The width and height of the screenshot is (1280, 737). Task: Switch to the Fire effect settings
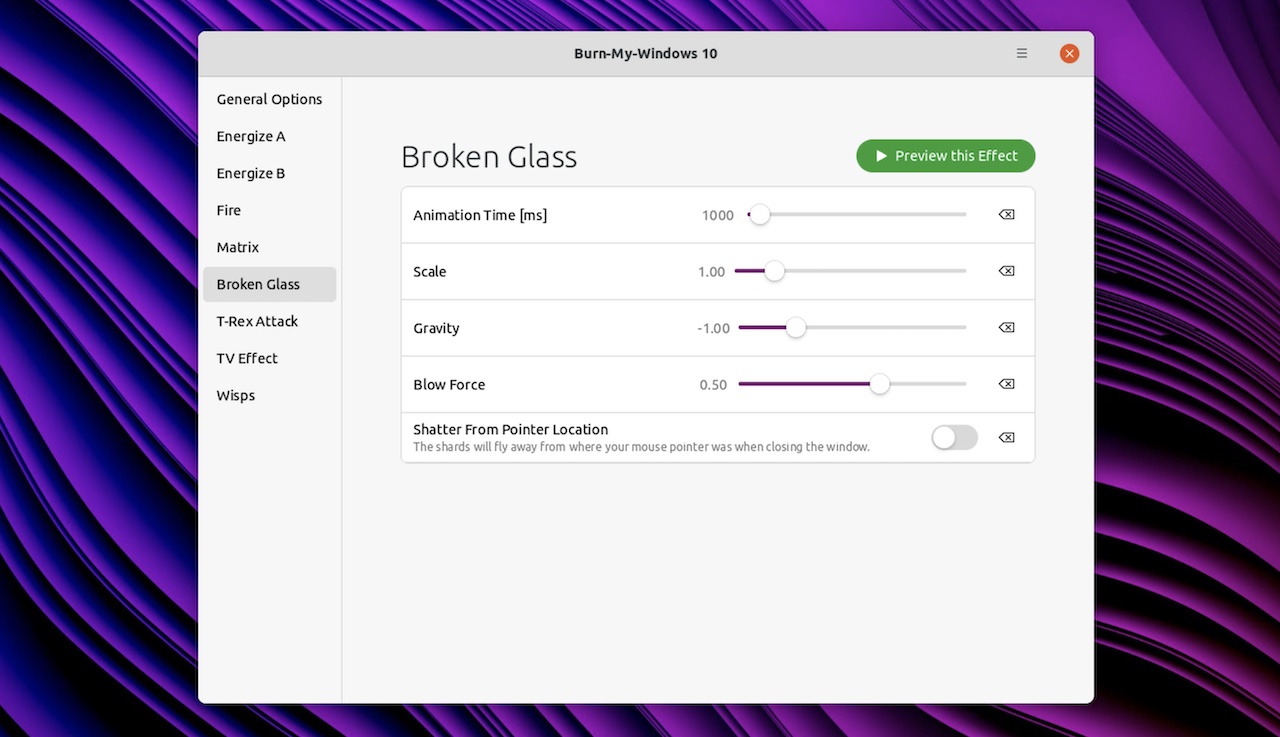click(228, 210)
